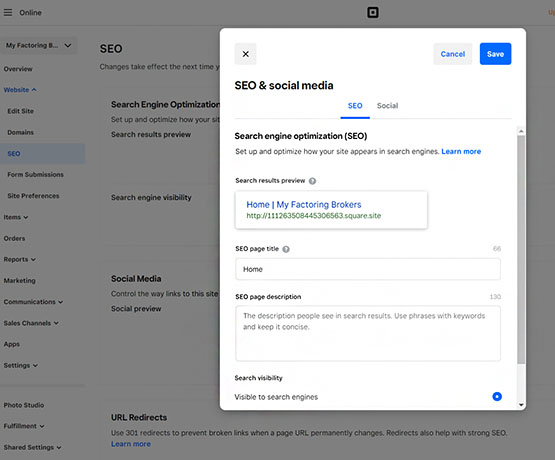Collapse the Website sidebar section
This screenshot has width=555, height=460.
pyautogui.click(x=20, y=90)
